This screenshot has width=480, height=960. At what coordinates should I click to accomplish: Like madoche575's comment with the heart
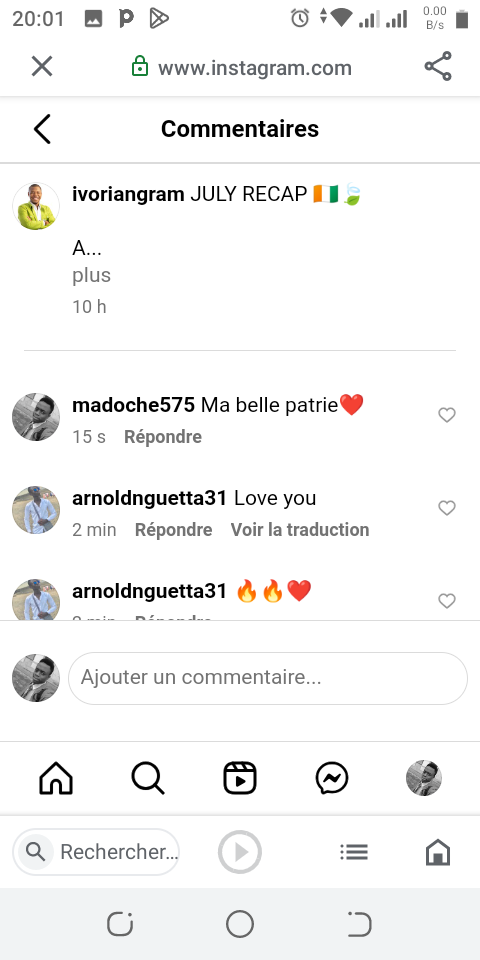pos(447,415)
